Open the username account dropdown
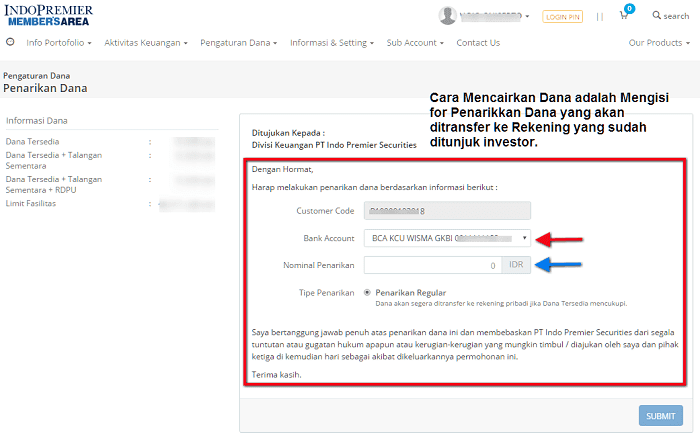This screenshot has width=700, height=440. pyautogui.click(x=495, y=17)
